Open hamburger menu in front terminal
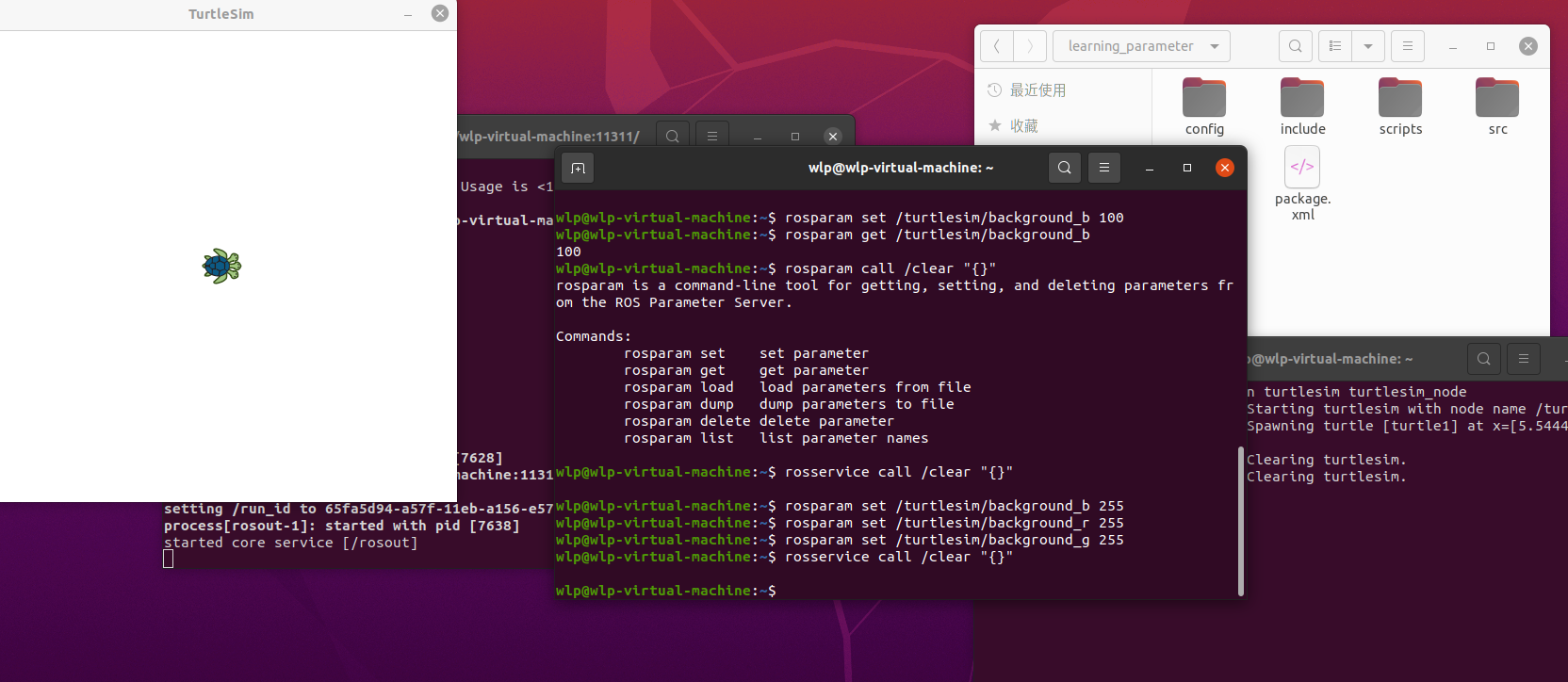Screen dimensions: 1568x682 [1104, 168]
